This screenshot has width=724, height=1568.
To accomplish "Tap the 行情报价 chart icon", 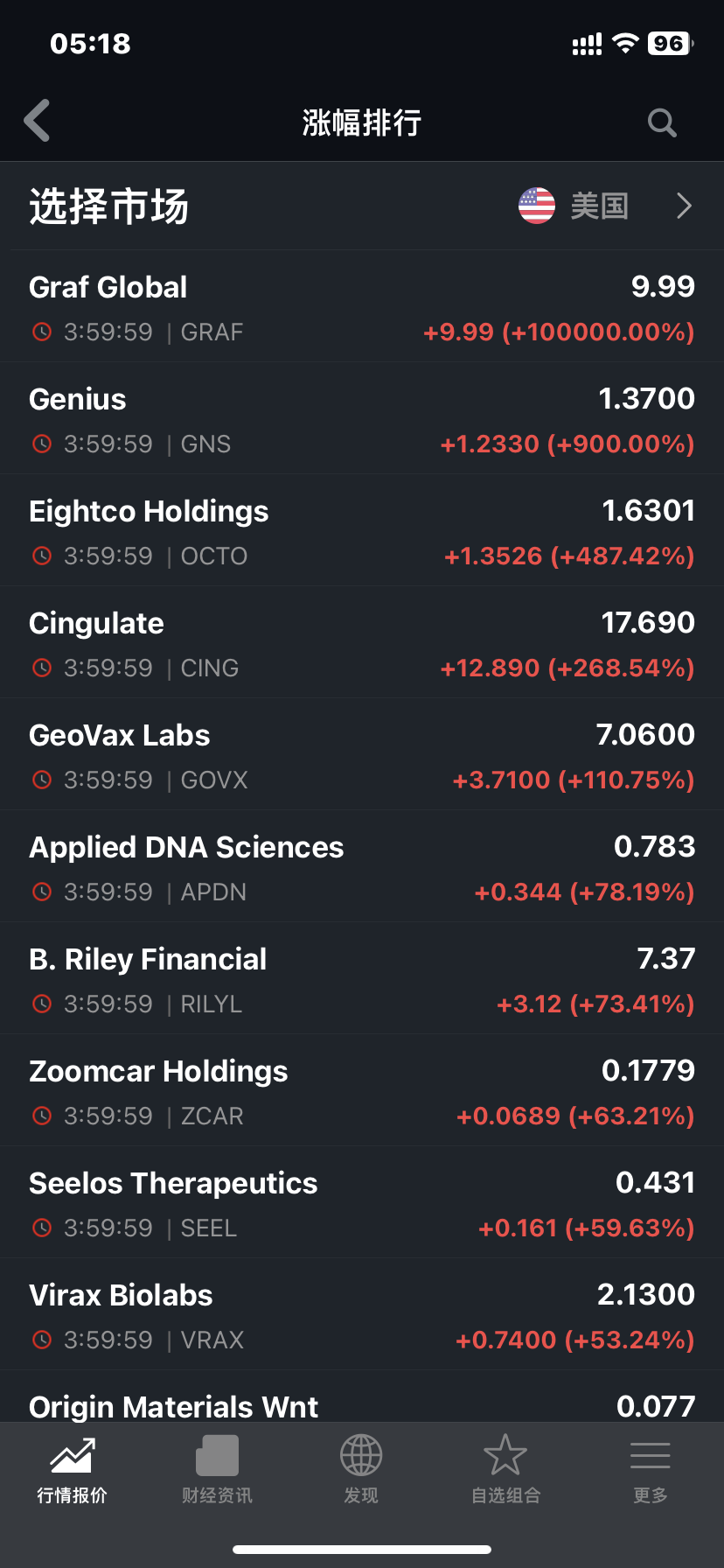I will 72,1456.
